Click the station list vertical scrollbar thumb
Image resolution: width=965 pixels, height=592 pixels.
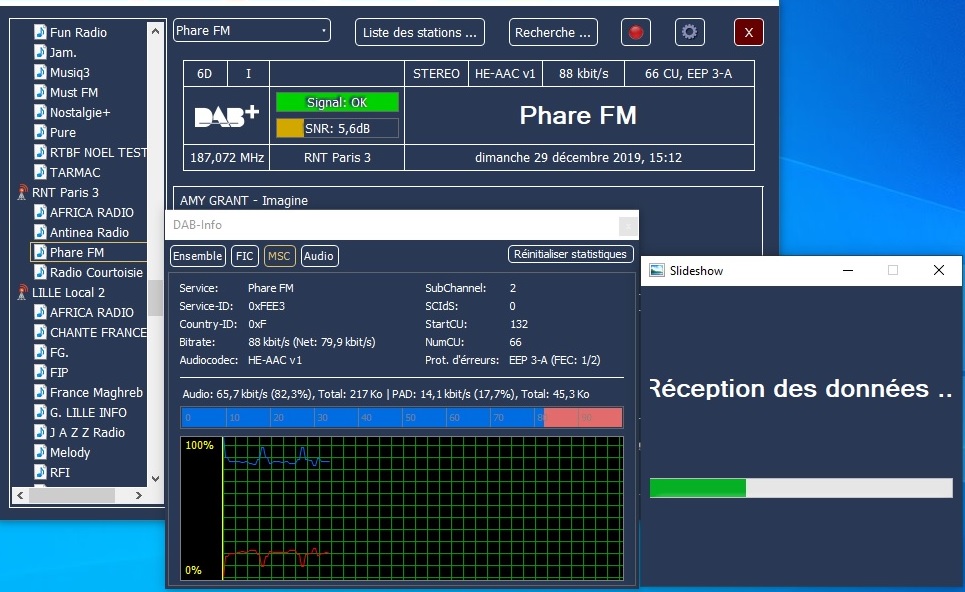coord(155,298)
